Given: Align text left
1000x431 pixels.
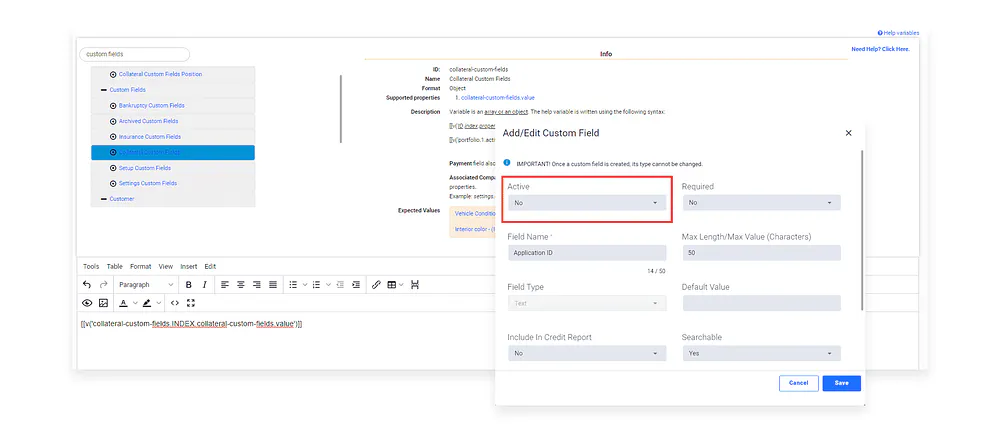Looking at the screenshot, I should point(225,285).
